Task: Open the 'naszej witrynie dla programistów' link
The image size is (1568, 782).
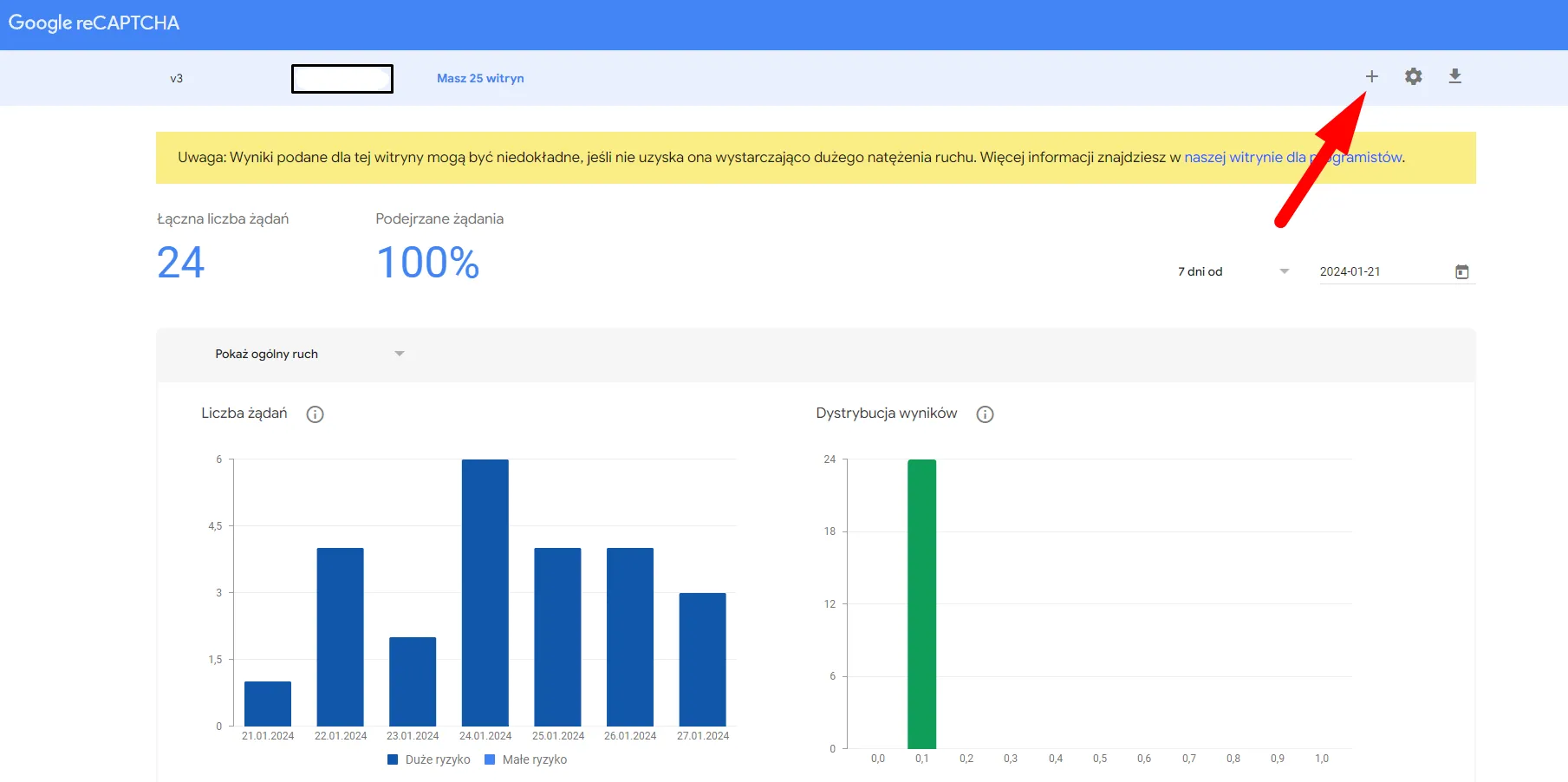Action: click(1293, 157)
